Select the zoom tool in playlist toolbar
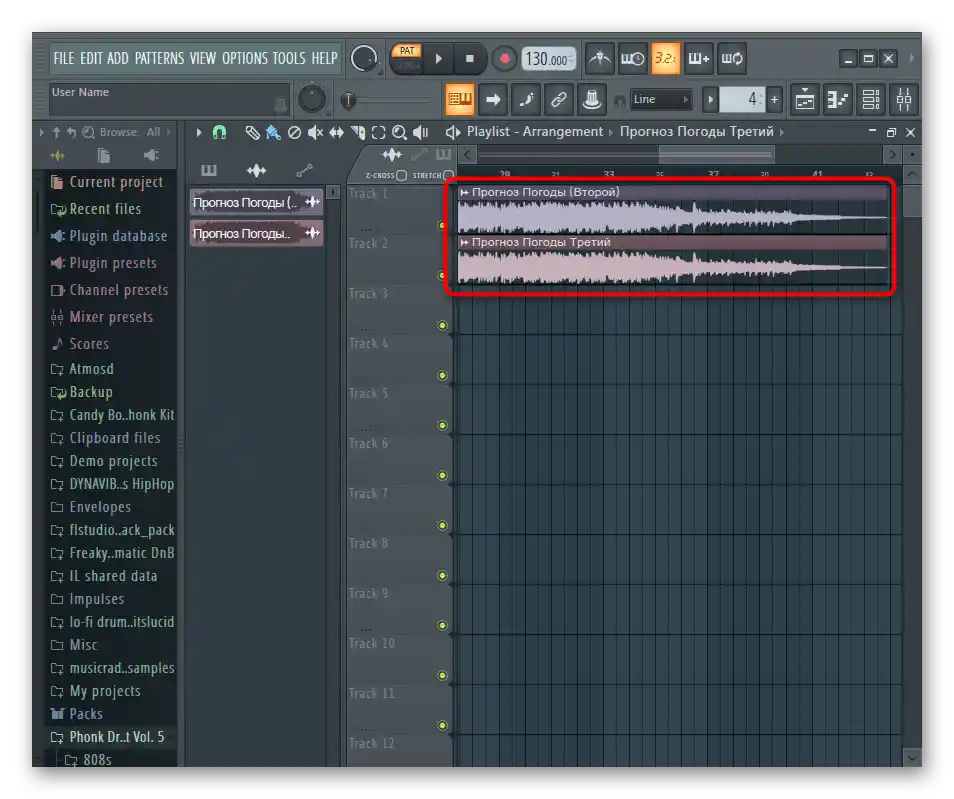 399,132
